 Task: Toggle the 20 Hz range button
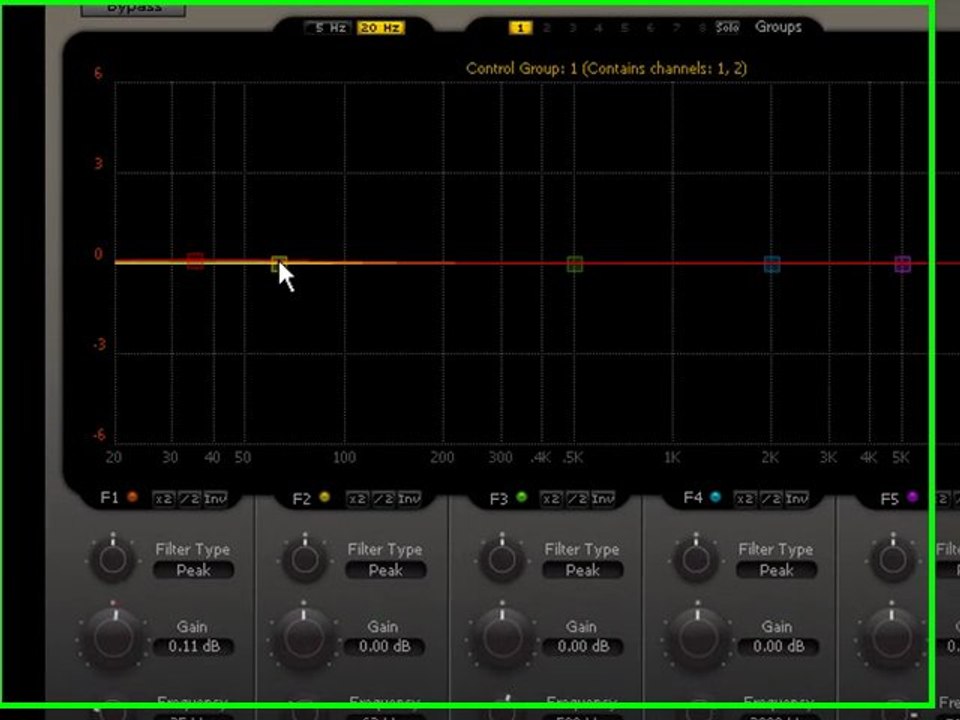click(381, 28)
